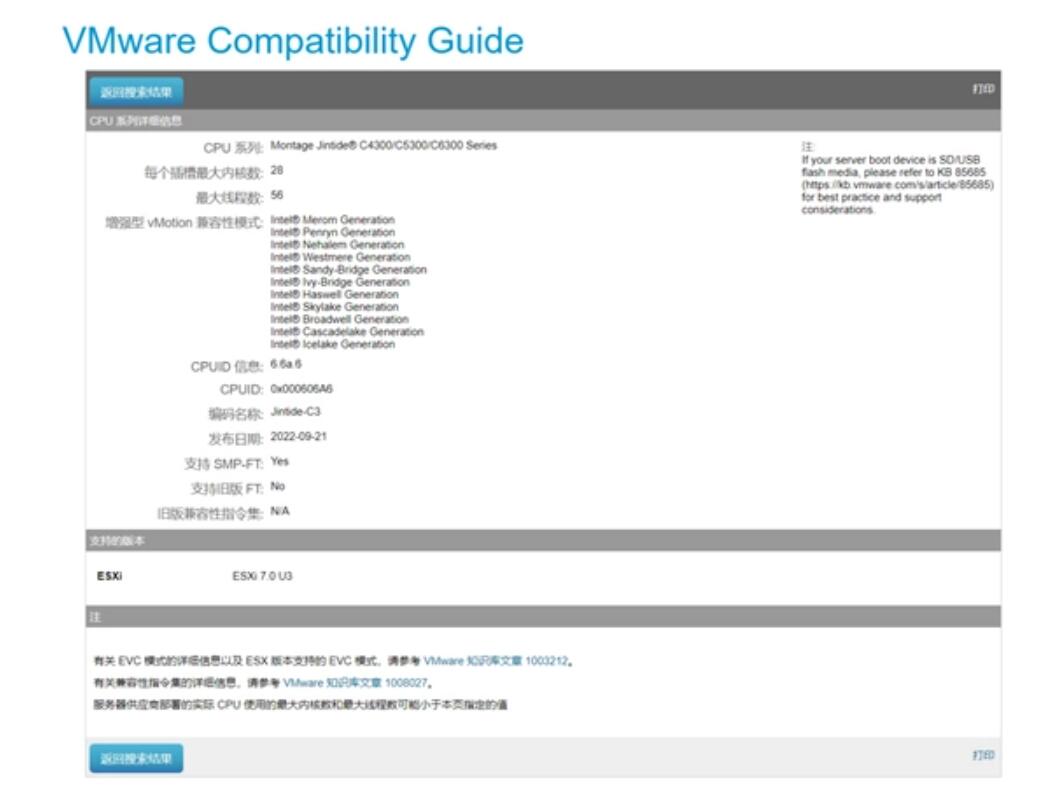Click the bottom 返回搜索结果 button
1047x809 pixels.
point(136,758)
